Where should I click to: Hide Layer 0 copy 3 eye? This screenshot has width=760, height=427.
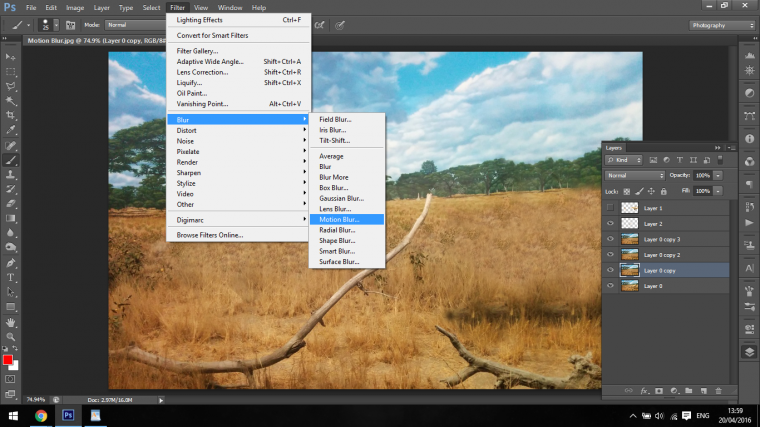[x=610, y=239]
